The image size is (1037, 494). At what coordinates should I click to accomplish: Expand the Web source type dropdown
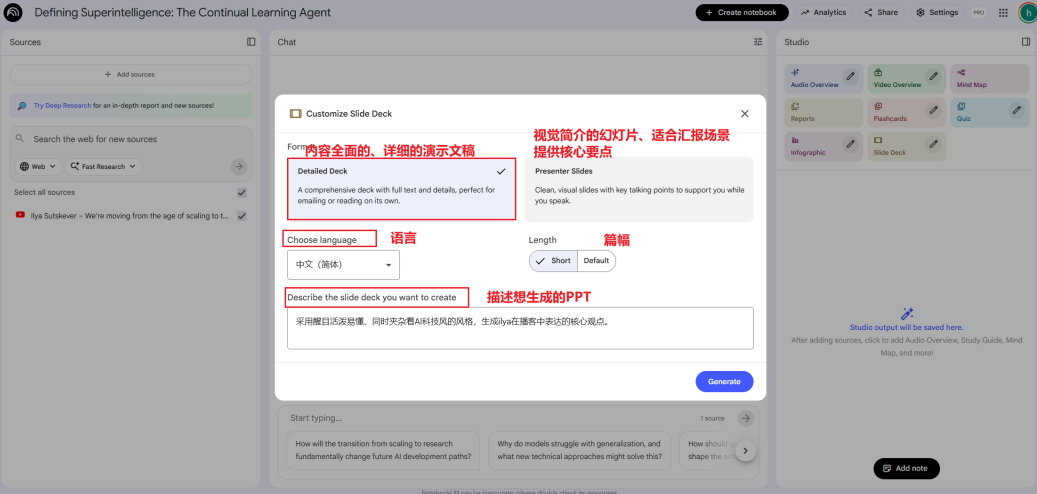click(39, 167)
